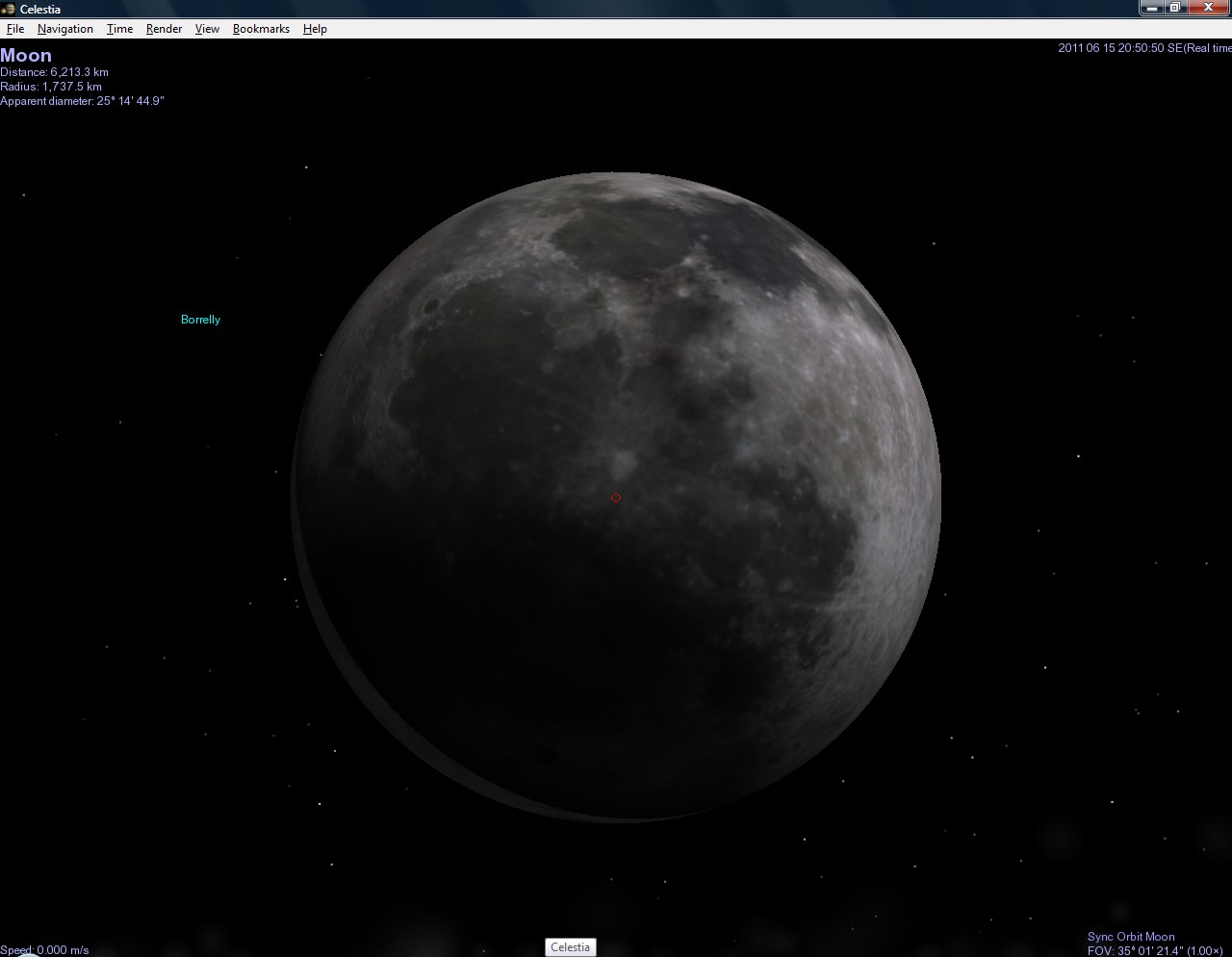The width and height of the screenshot is (1232, 957).
Task: Click the Sync Orbit Moon status text
Action: [1131, 937]
